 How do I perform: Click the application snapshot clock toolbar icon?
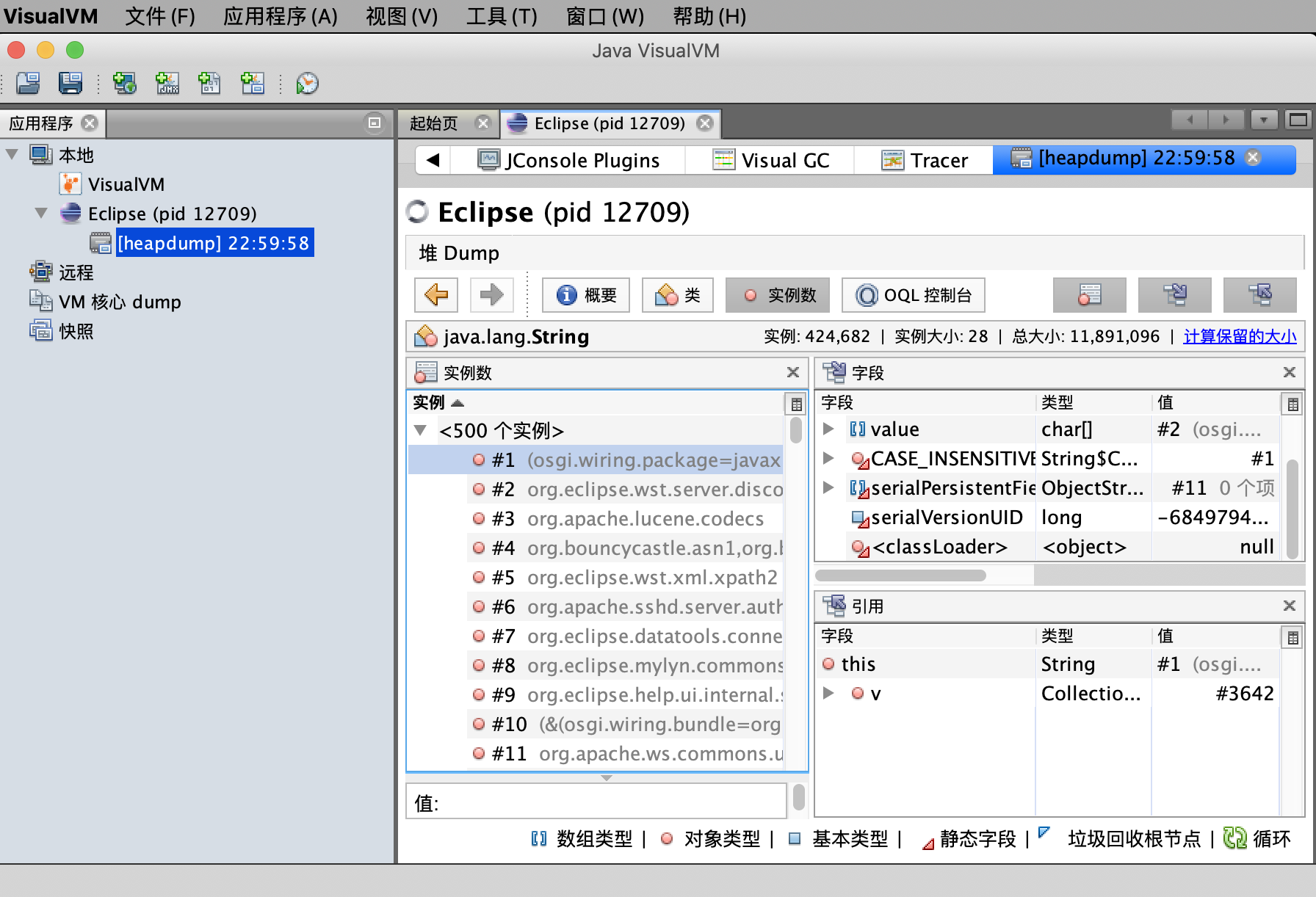[x=307, y=83]
